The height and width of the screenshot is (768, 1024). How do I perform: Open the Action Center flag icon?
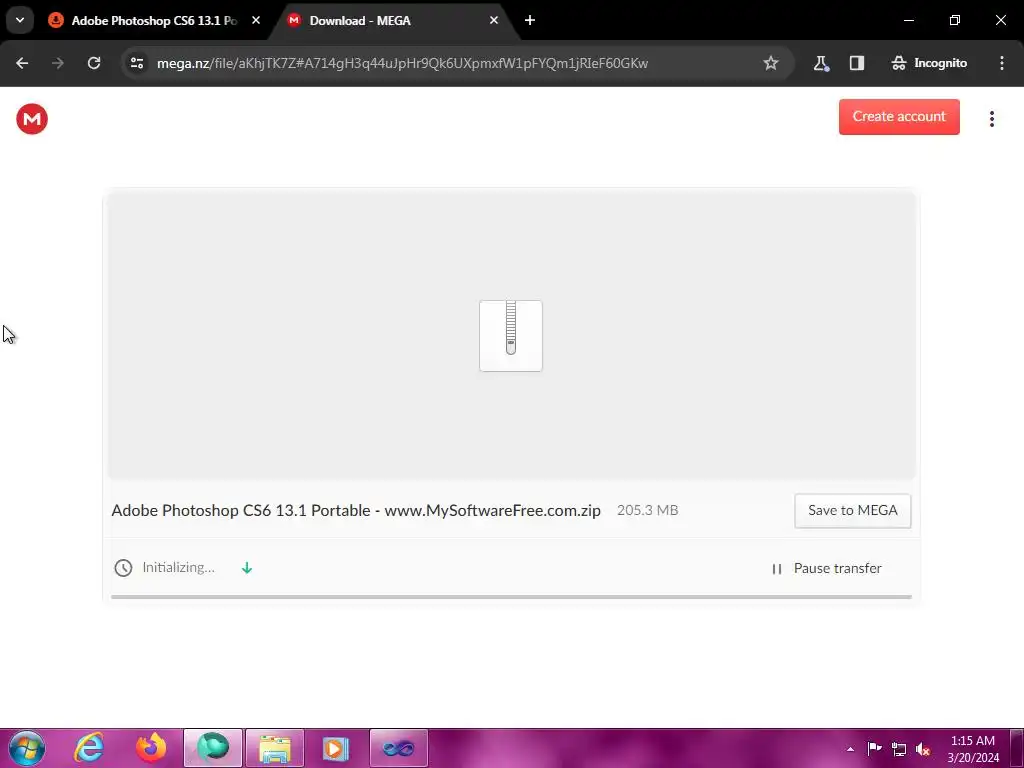click(874, 749)
